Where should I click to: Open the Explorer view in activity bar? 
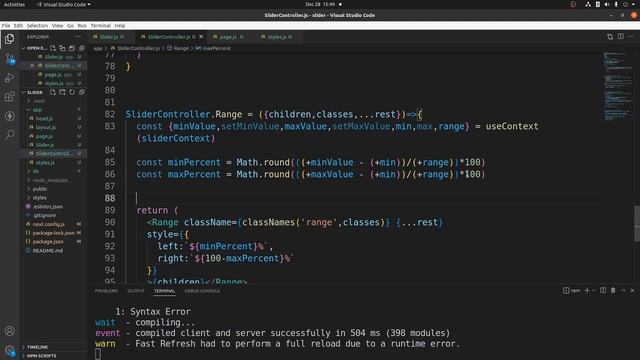tap(9, 39)
